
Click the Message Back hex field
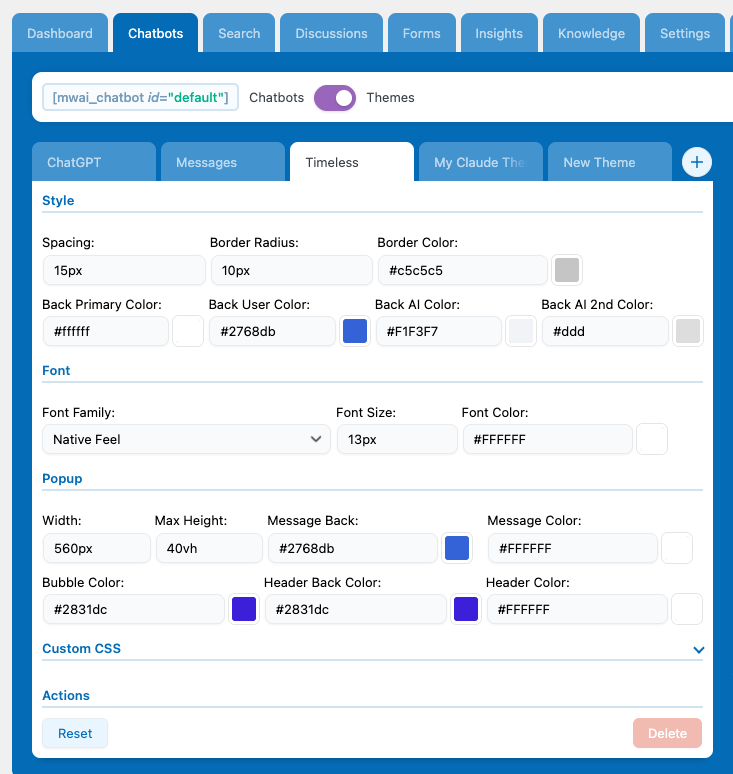click(x=353, y=548)
